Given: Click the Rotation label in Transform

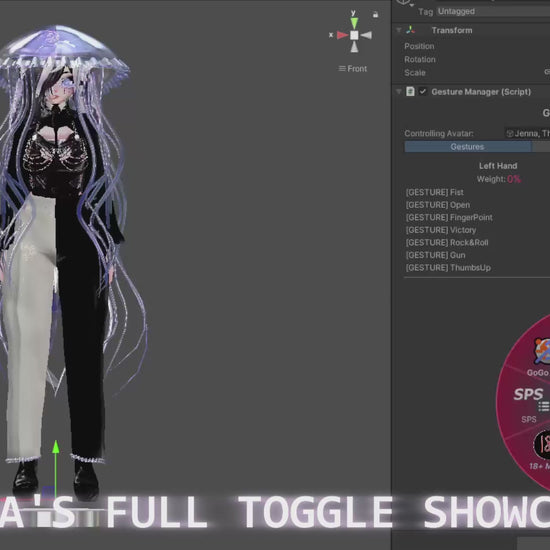Looking at the screenshot, I should point(420,60).
